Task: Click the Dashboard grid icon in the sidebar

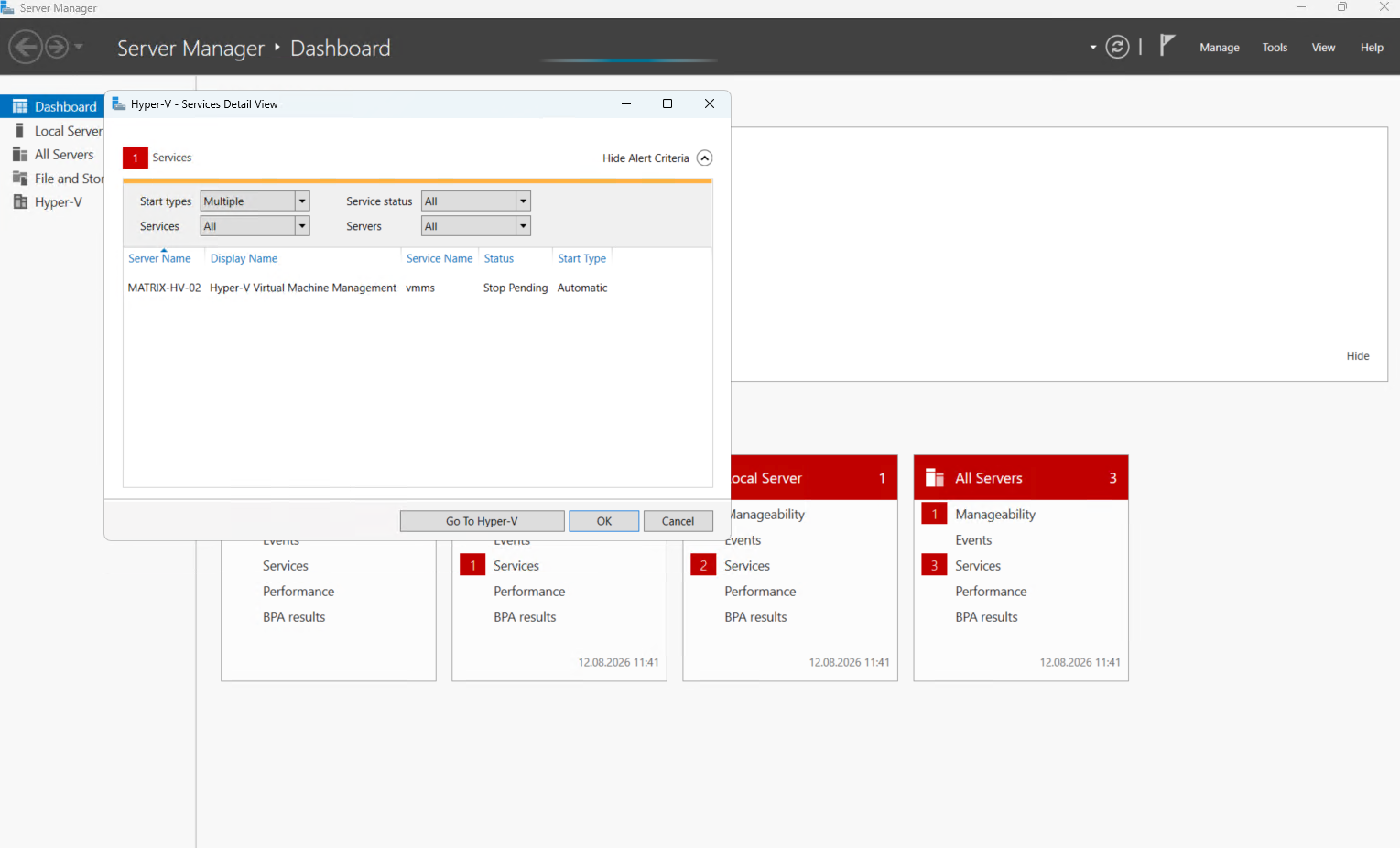Action: click(x=20, y=106)
